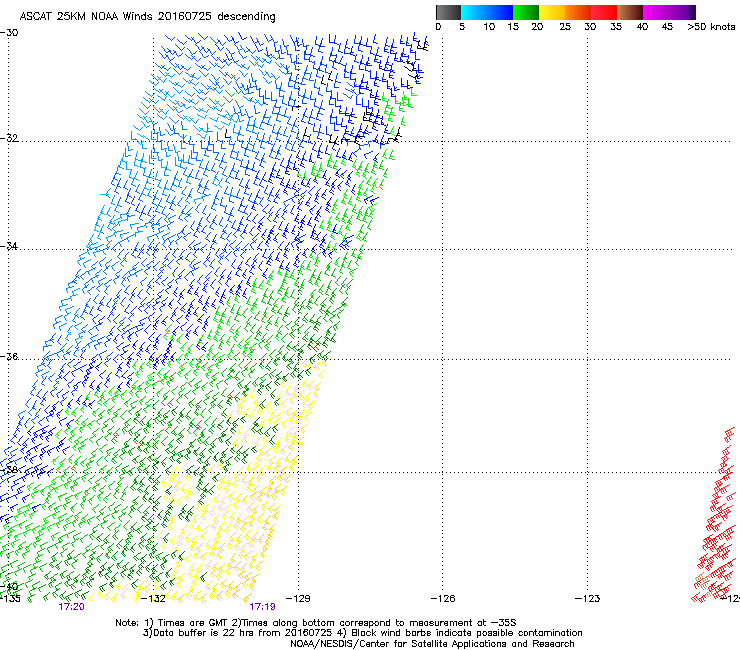740x650 pixels.
Task: Click the brown 35-40 knots legend color
Action: point(630,12)
